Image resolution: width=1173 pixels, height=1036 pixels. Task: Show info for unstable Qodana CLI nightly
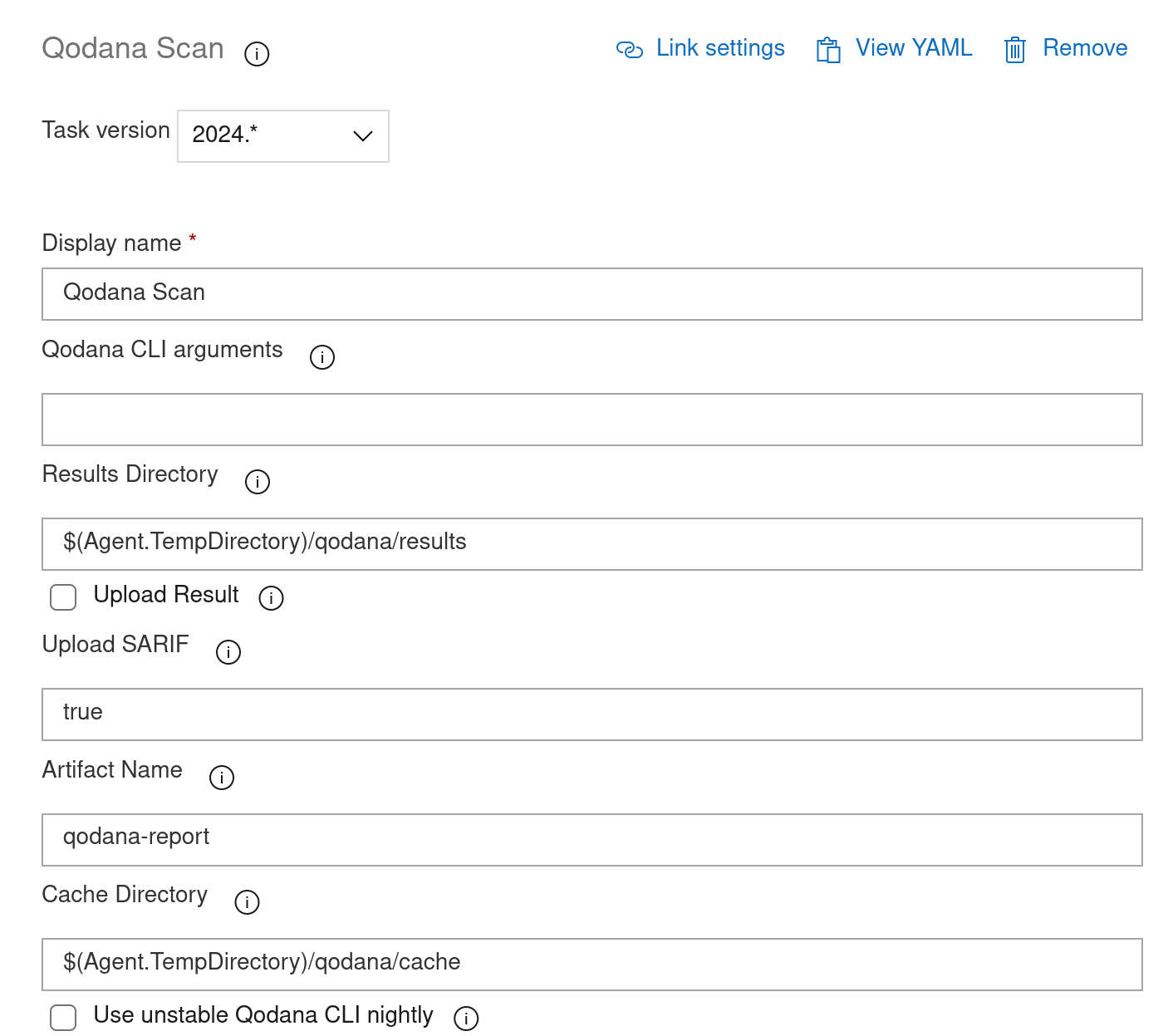coord(466,1019)
